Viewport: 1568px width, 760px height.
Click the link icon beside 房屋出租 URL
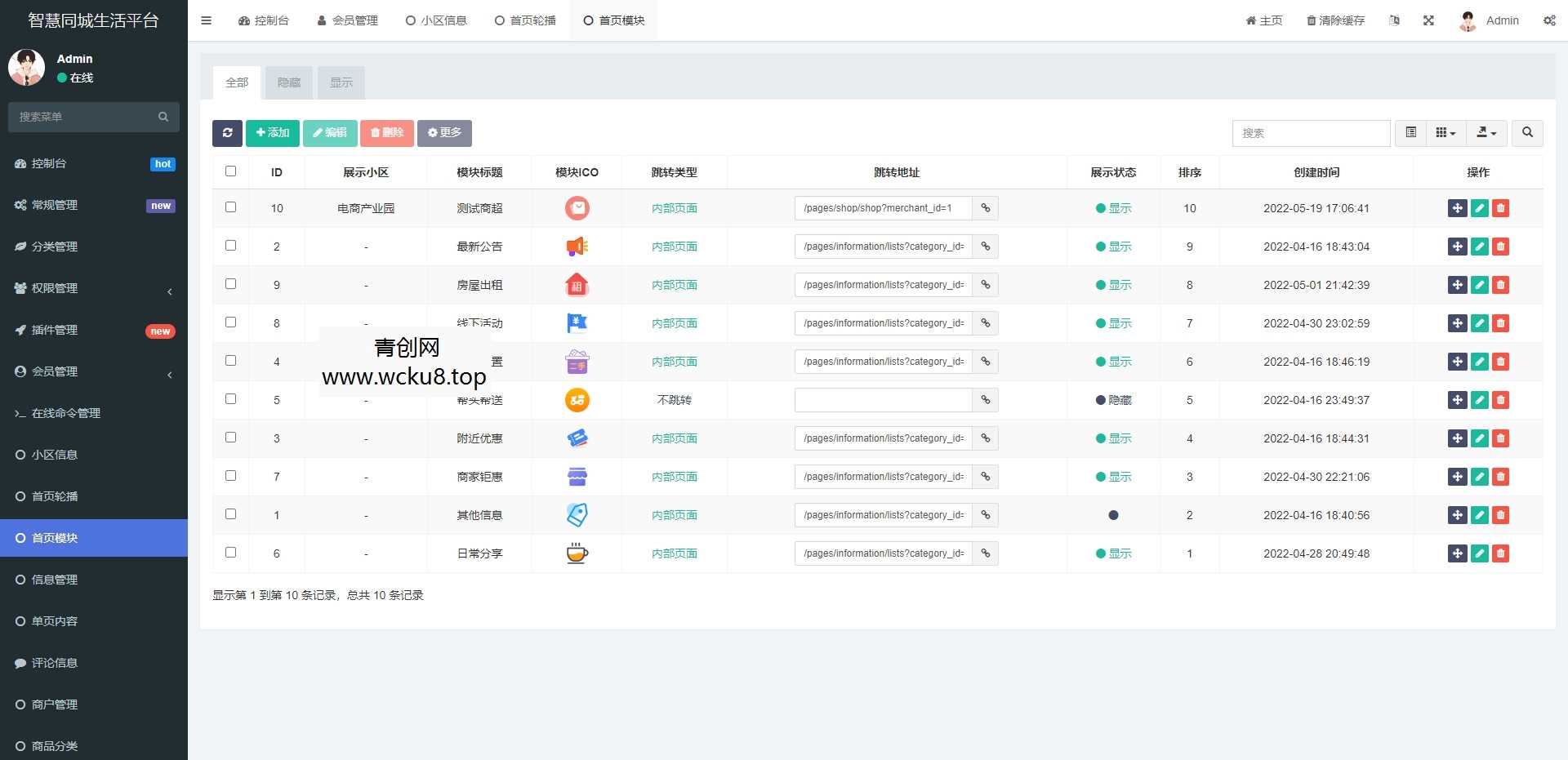(x=985, y=285)
